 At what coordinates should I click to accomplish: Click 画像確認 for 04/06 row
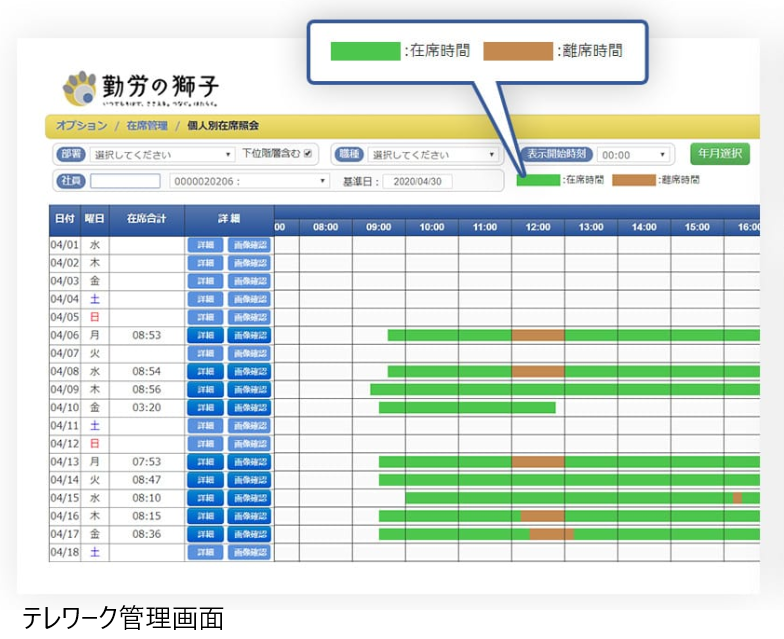point(249,335)
